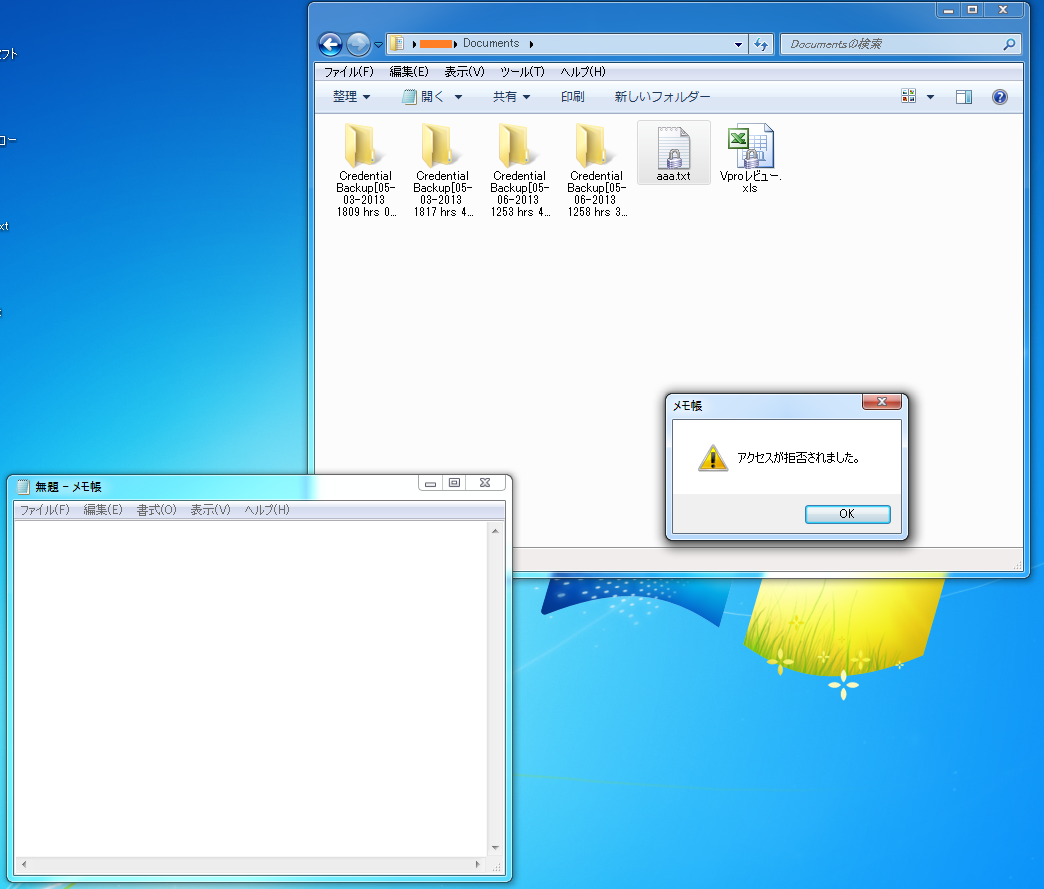Toggle the preview pane icon
1044x889 pixels.
963,97
